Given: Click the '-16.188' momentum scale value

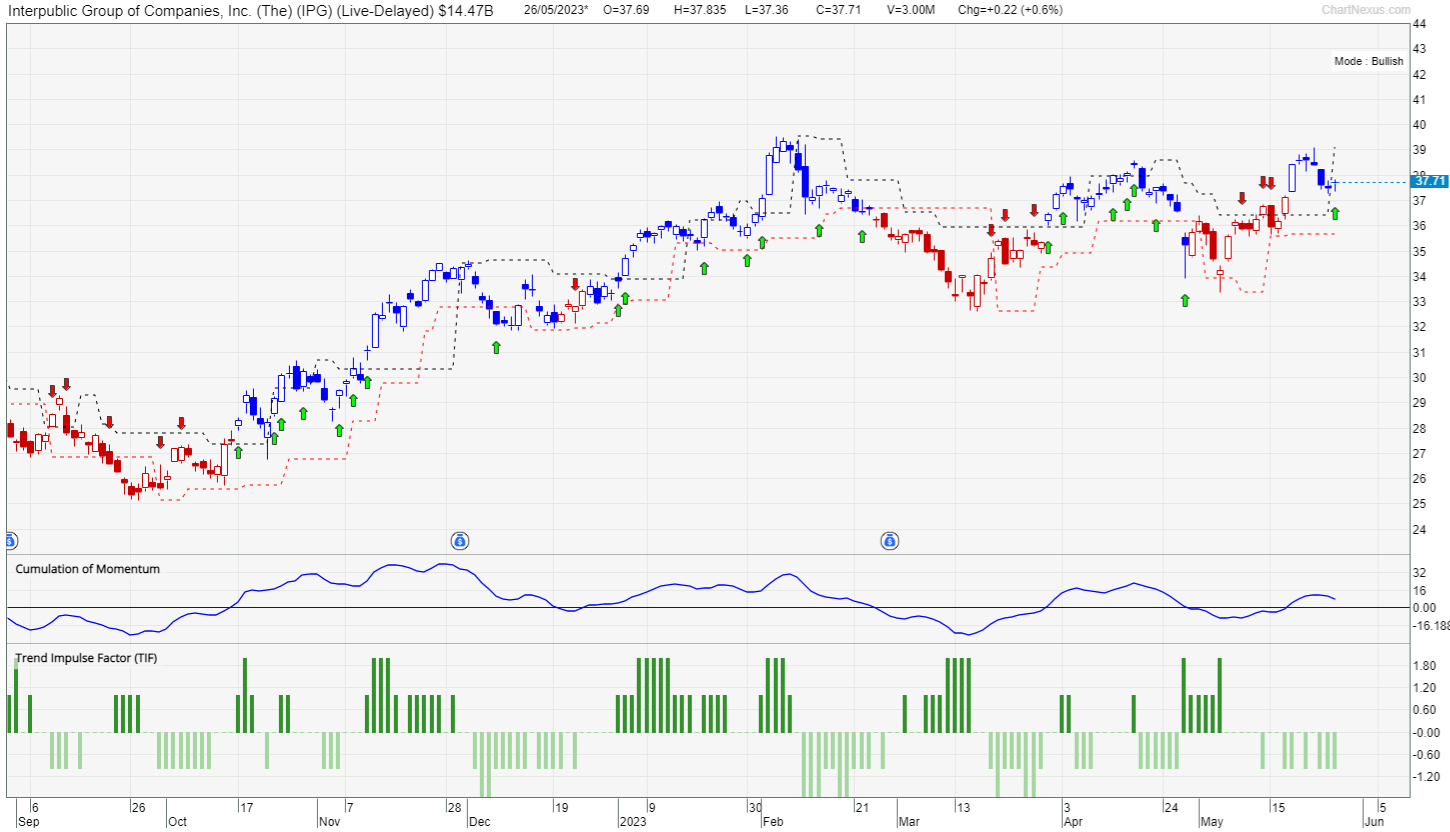Looking at the screenshot, I should (x=1430, y=625).
